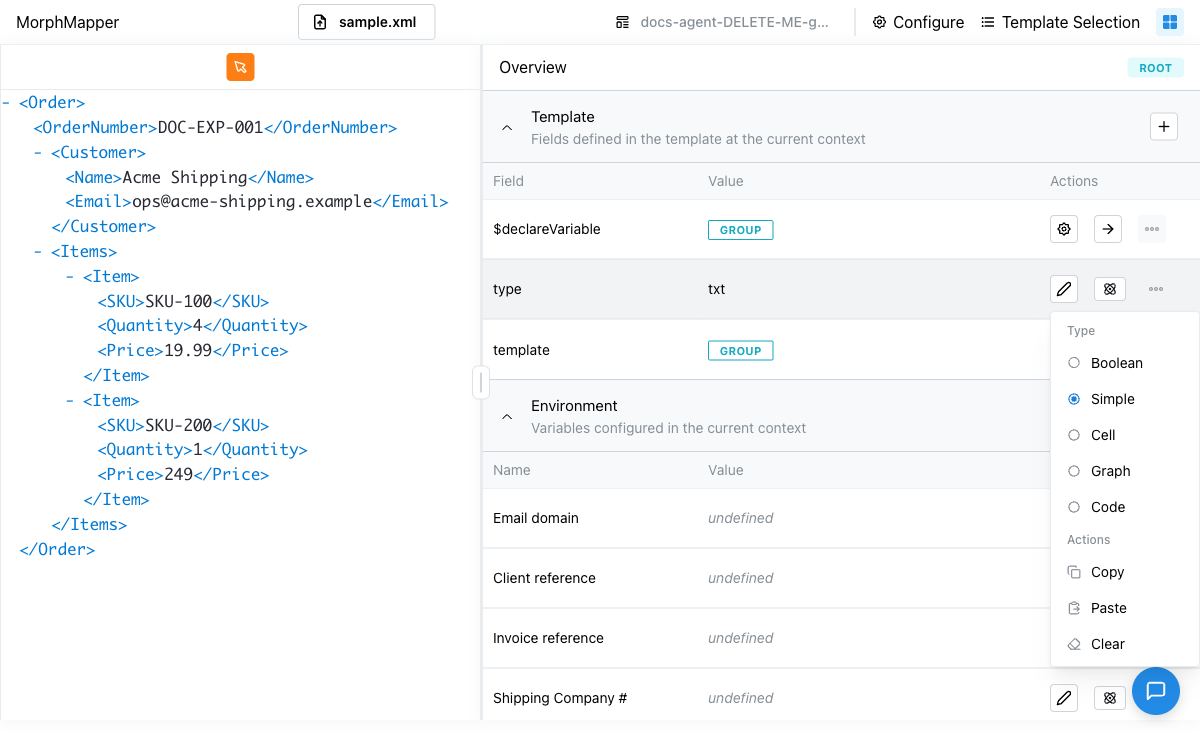The image size is (1200, 735).
Task: Collapse the Item node containing SKU-200
Action: click(71, 400)
